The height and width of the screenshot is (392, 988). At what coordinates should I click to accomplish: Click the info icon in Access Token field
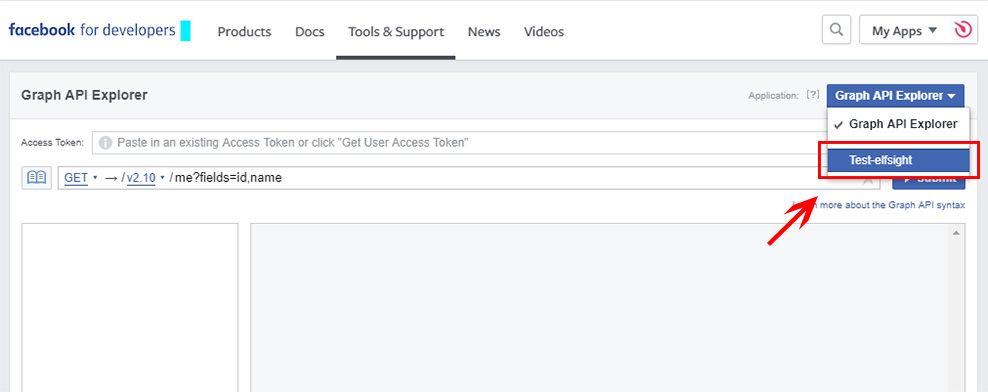[x=105, y=142]
